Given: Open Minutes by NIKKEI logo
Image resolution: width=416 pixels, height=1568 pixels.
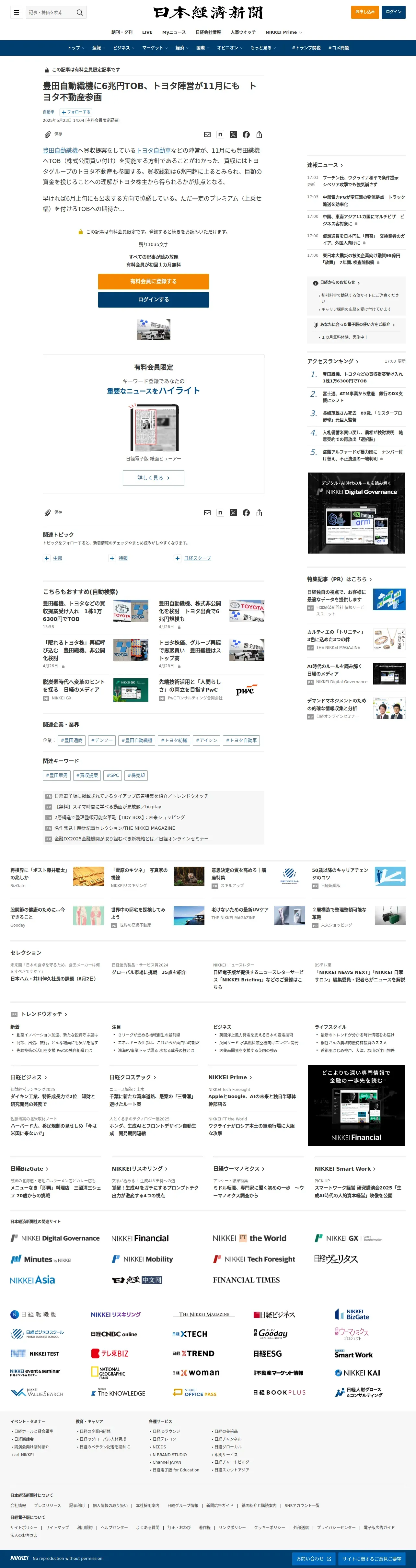Looking at the screenshot, I should coord(41,1259).
